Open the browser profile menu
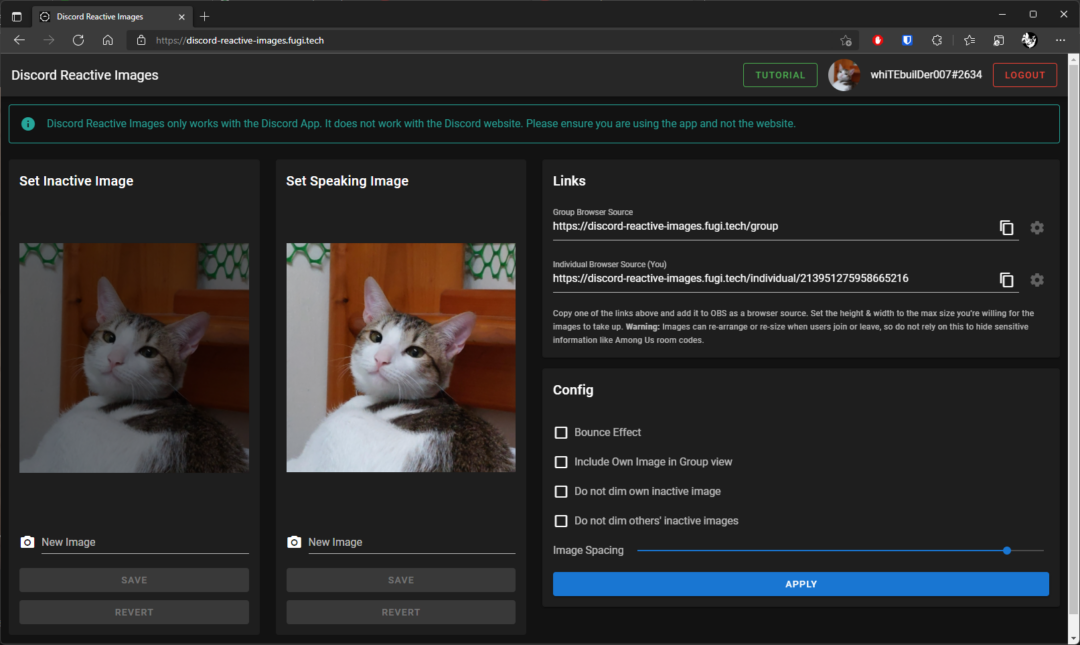Viewport: 1080px width, 645px height. pyautogui.click(x=1029, y=40)
